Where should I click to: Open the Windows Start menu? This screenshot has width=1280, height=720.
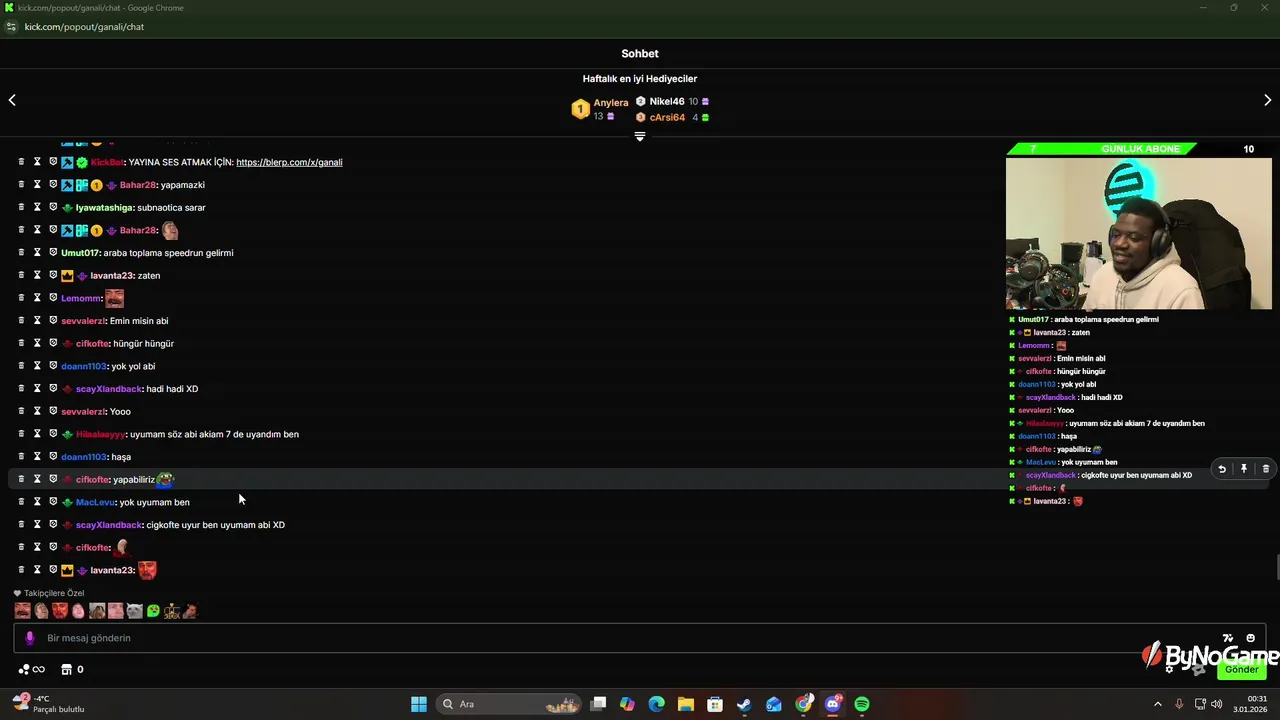click(419, 704)
